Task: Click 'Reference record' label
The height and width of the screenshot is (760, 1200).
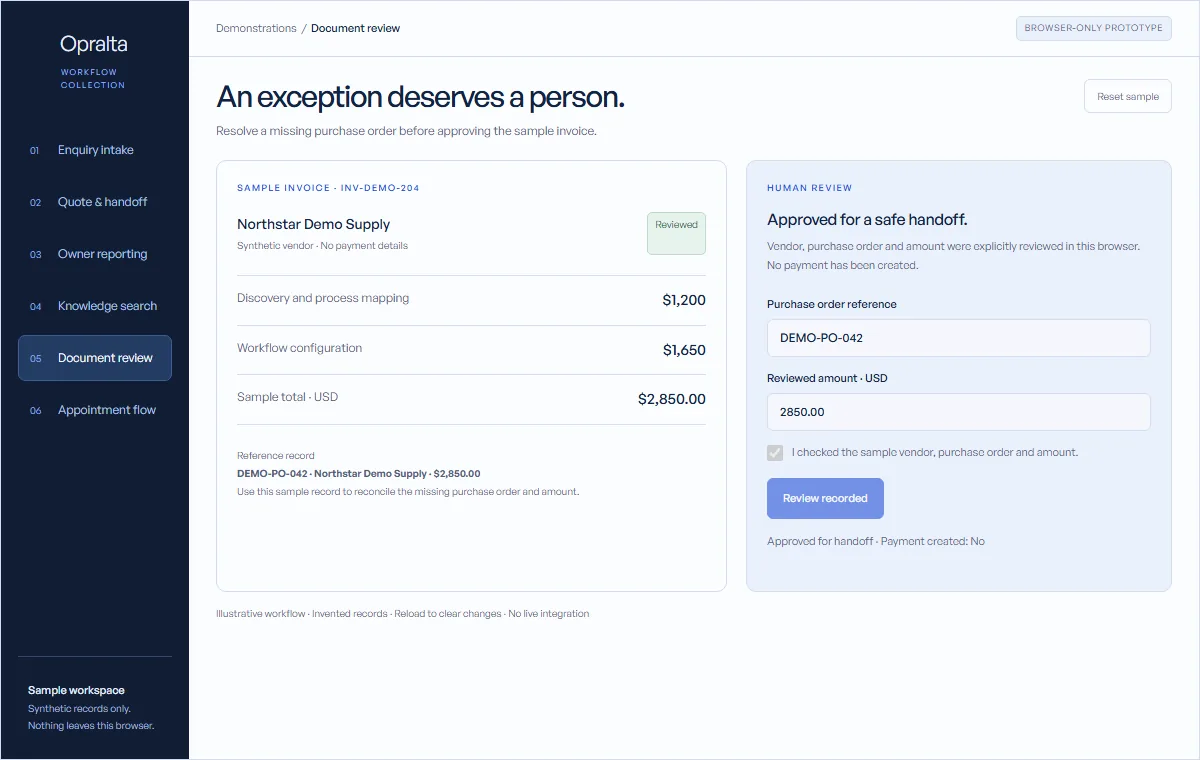Action: pyautogui.click(x=276, y=456)
